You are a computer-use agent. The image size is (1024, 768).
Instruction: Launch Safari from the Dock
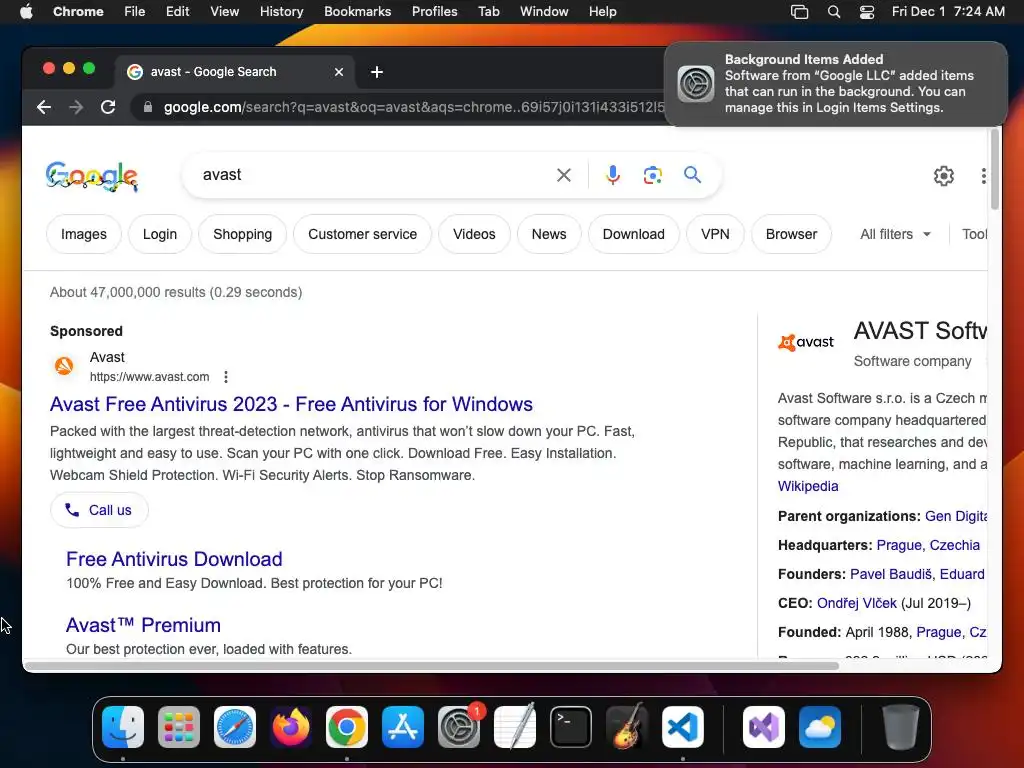235,727
